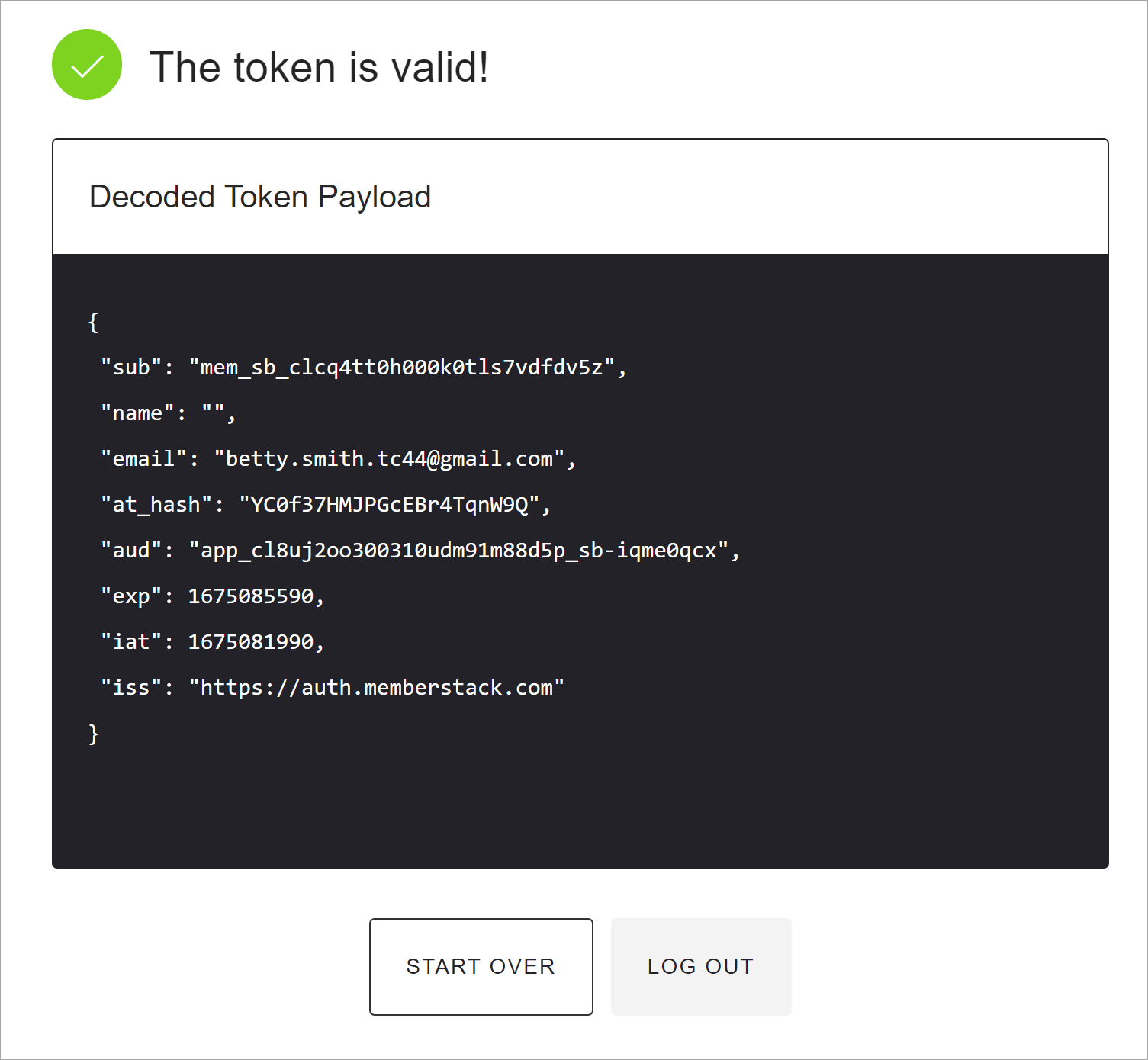Image resolution: width=1148 pixels, height=1060 pixels.
Task: Click the green checkmark valid icon
Action: point(87,65)
